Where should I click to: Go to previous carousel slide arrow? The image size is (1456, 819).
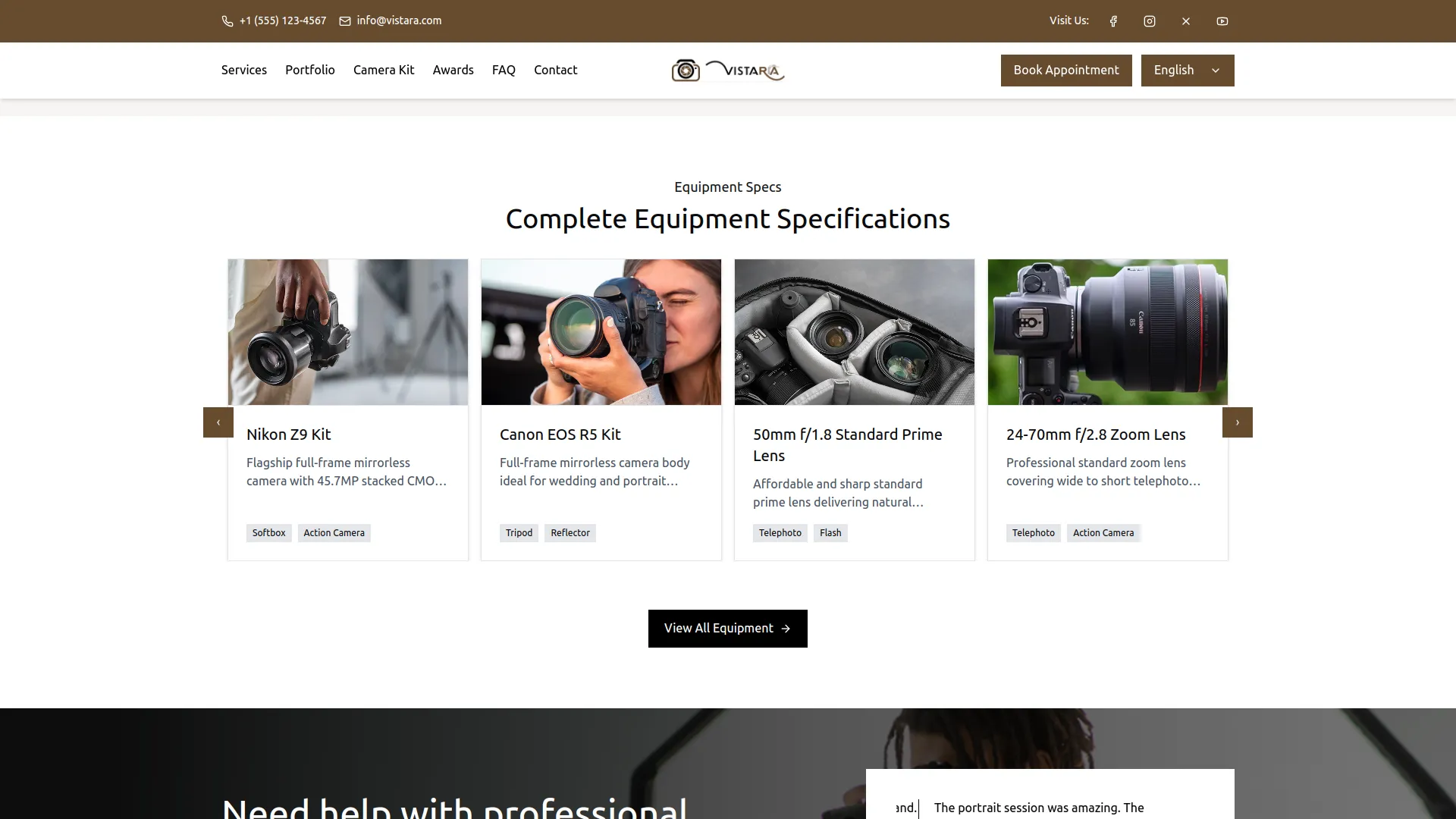coord(218,422)
